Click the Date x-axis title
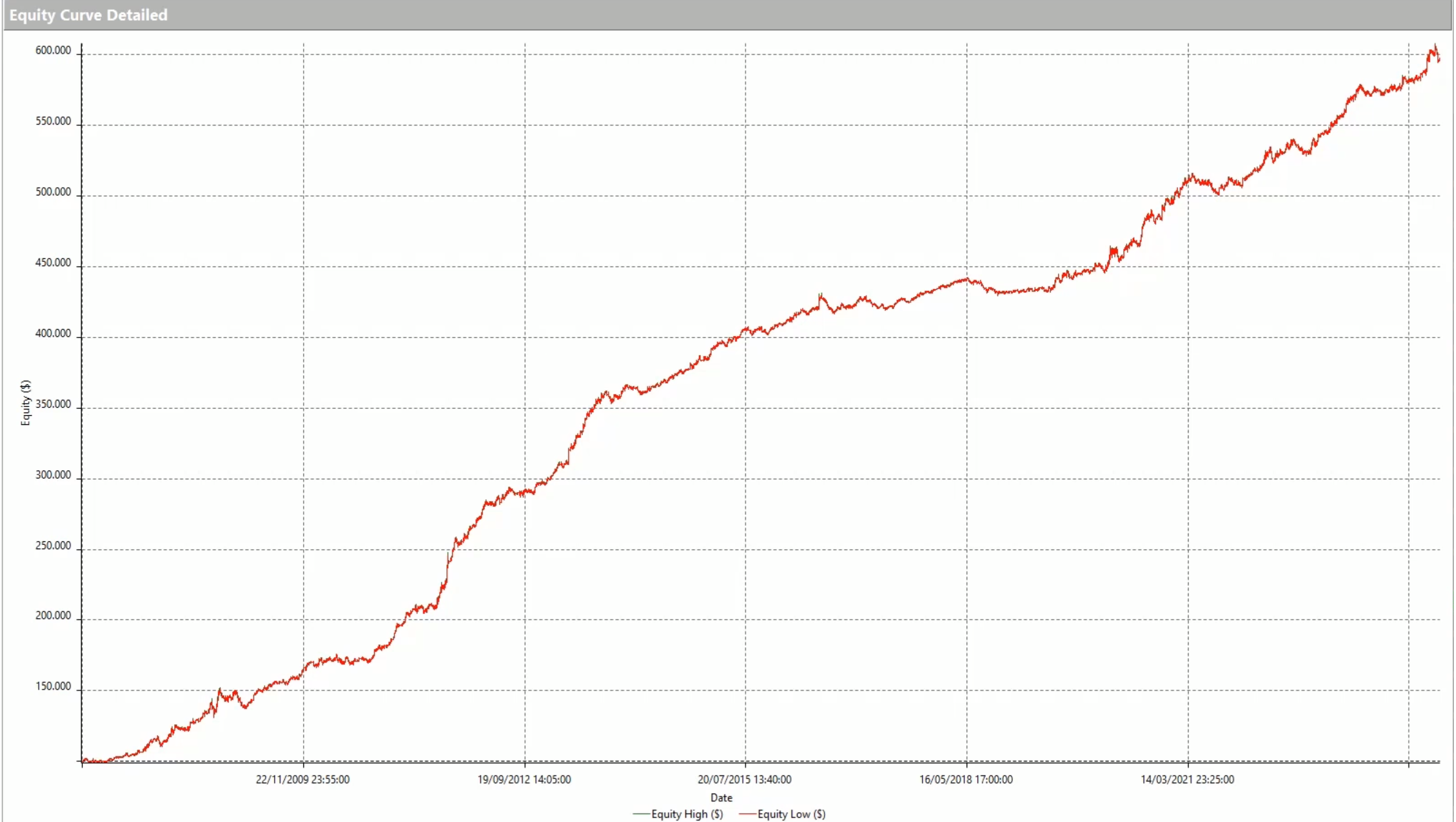The image size is (1456, 822). click(x=721, y=798)
